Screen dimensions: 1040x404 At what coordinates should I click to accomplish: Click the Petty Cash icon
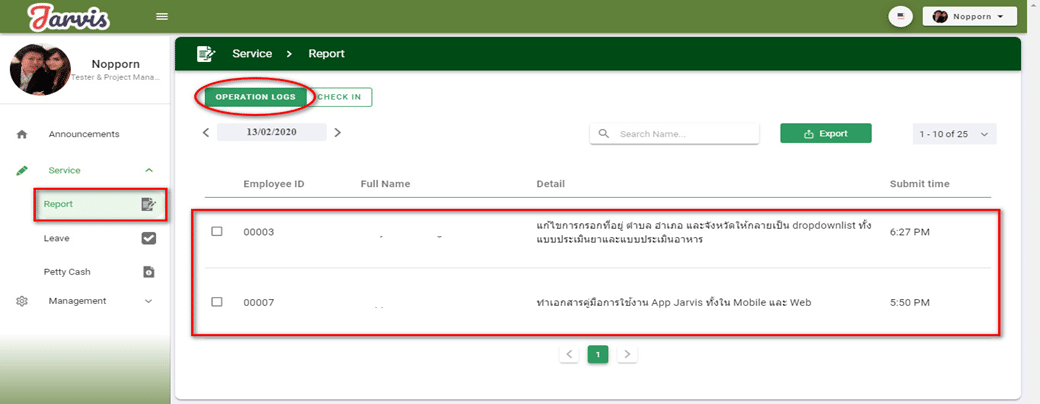pos(148,272)
